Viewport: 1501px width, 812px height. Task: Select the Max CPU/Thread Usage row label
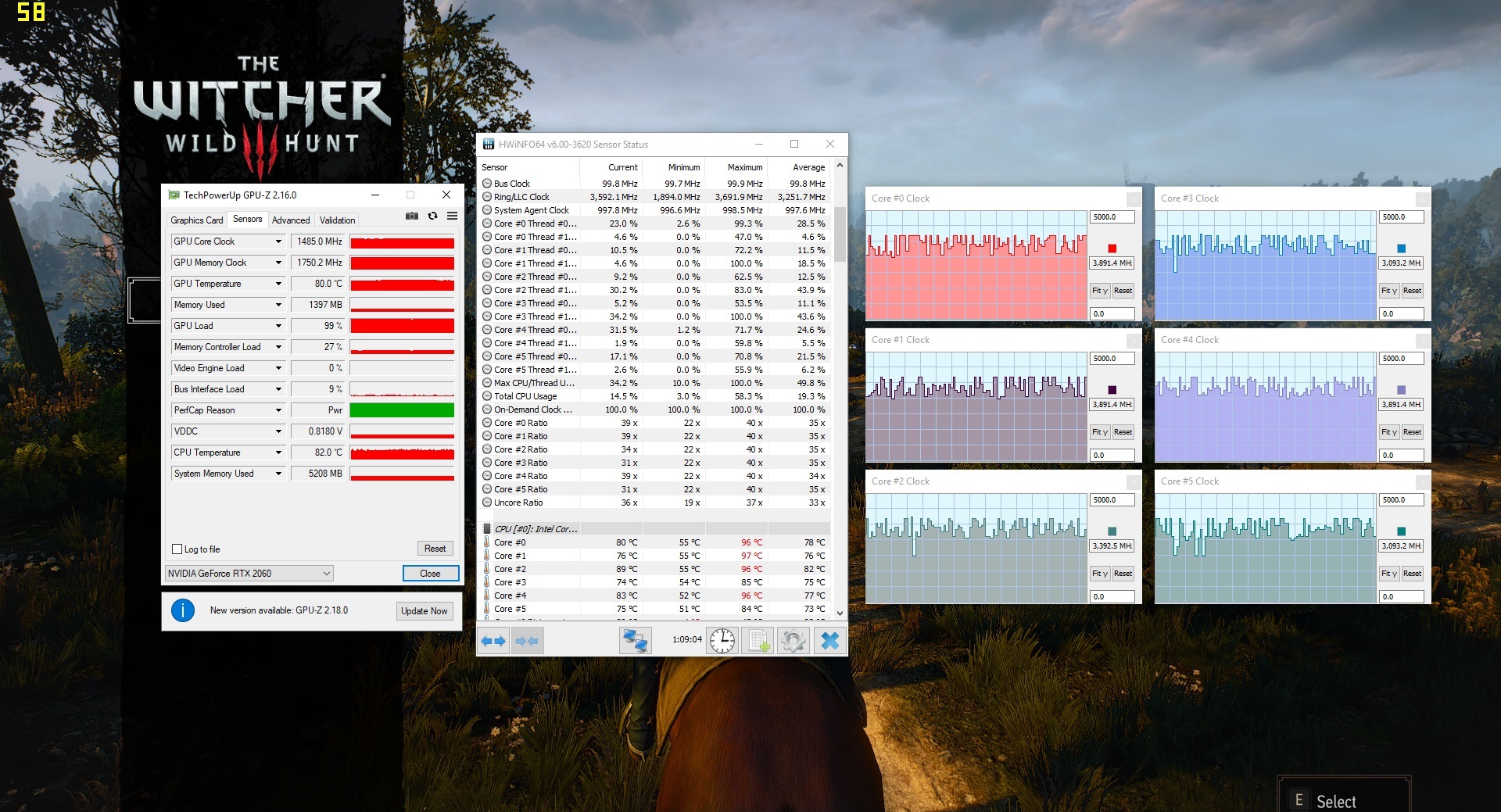534,383
